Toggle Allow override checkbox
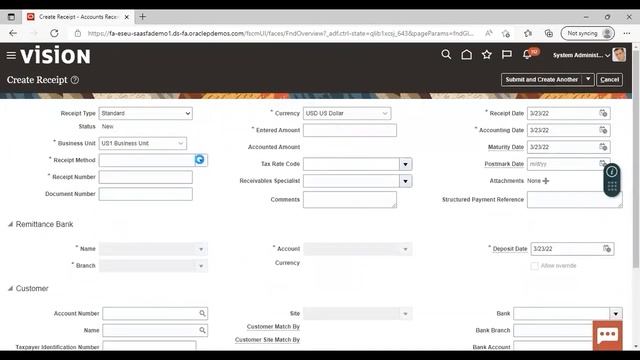The image size is (640, 360). [534, 266]
